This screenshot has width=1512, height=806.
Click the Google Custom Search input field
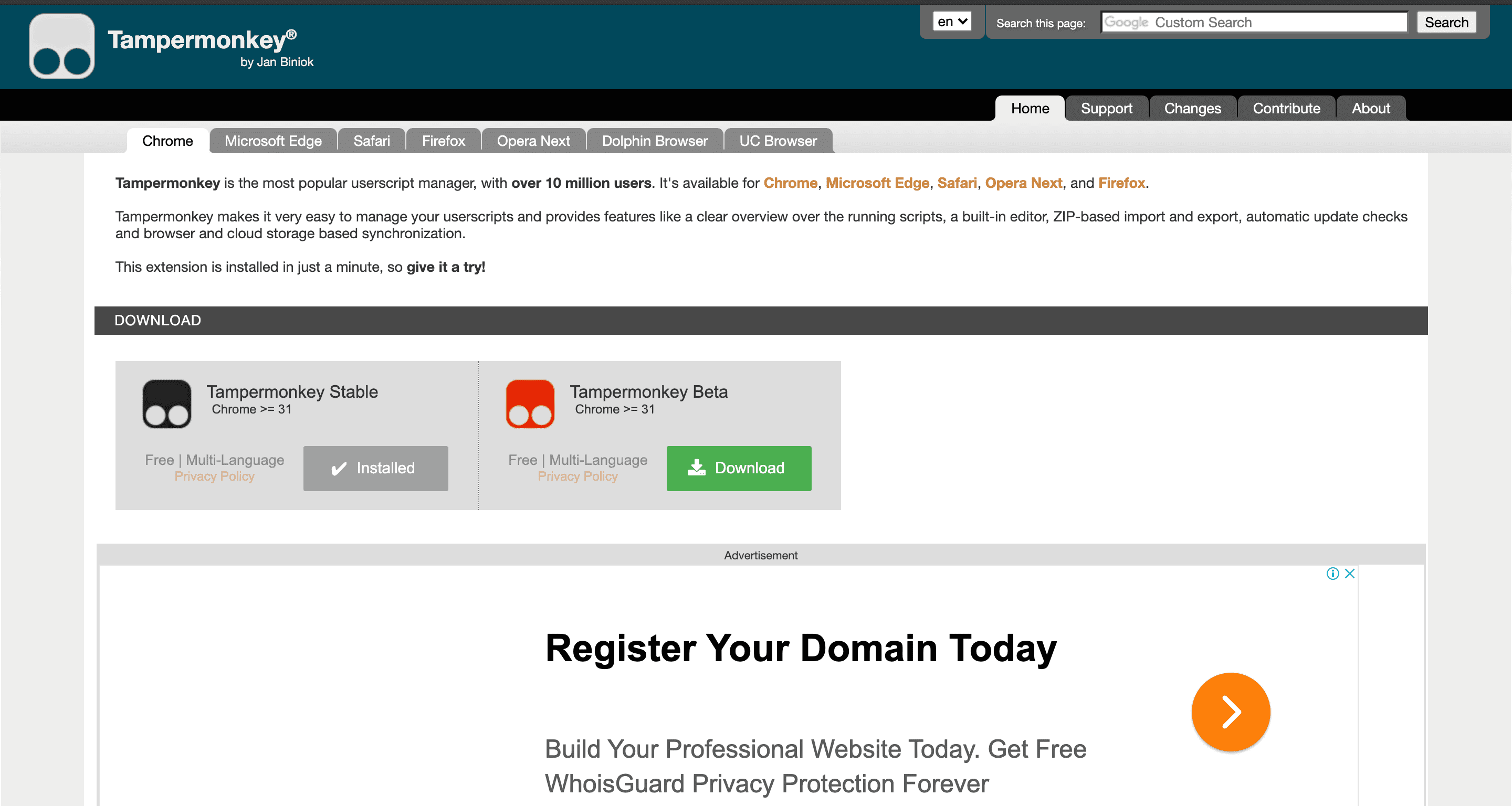click(x=1255, y=22)
